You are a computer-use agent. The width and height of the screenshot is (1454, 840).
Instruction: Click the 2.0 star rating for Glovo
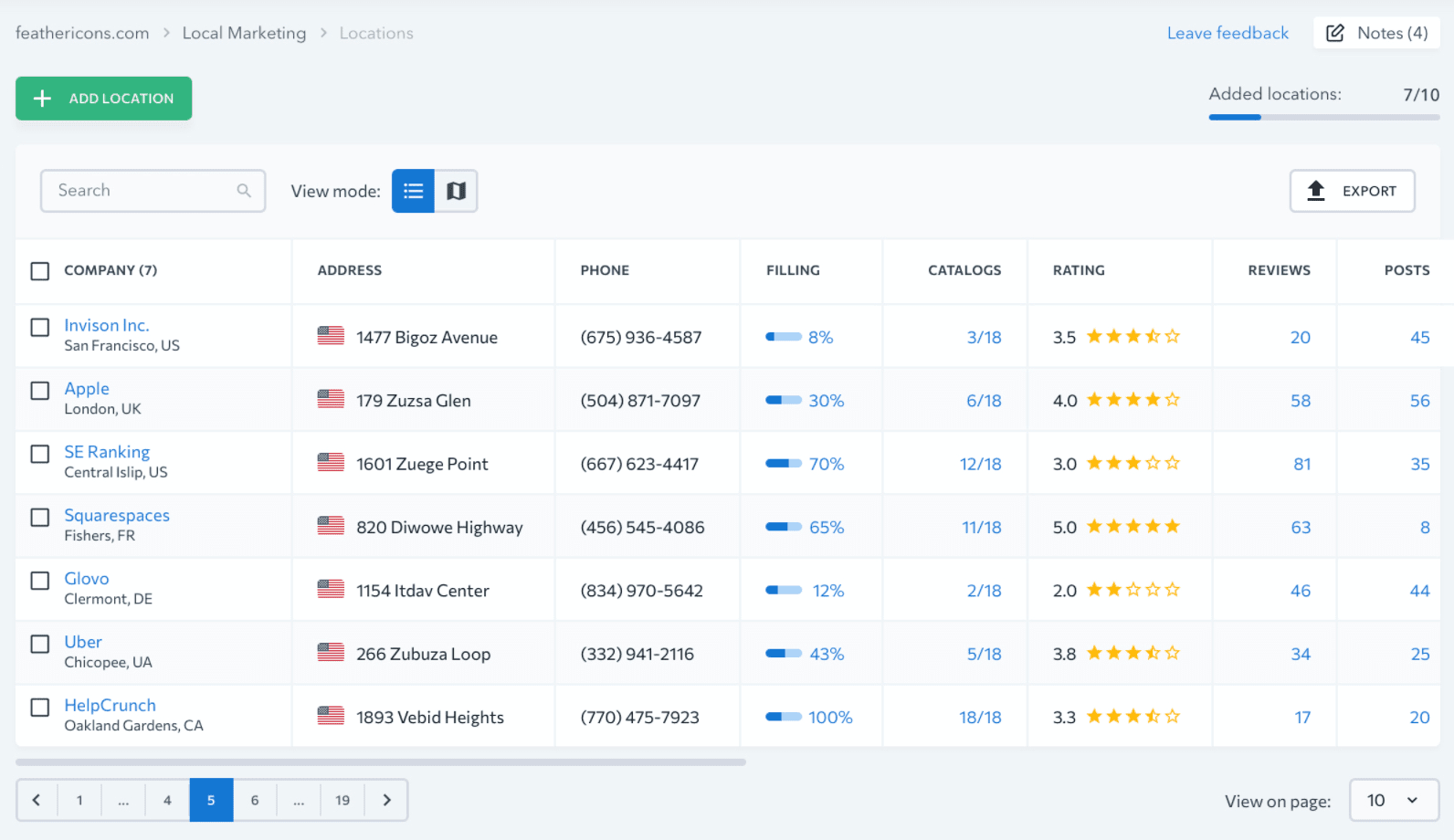tap(1133, 590)
